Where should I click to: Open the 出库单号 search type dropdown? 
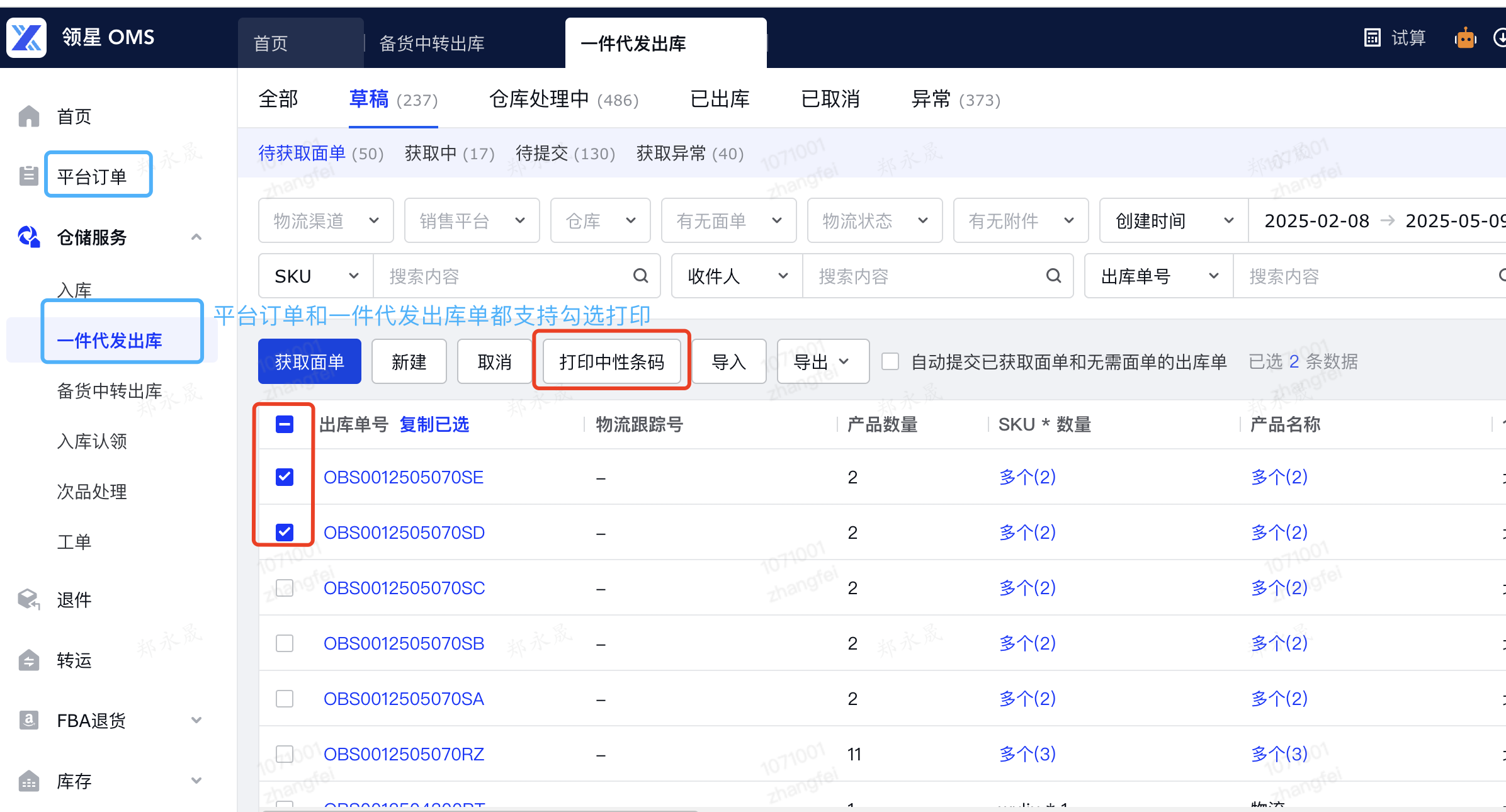click(x=1159, y=276)
